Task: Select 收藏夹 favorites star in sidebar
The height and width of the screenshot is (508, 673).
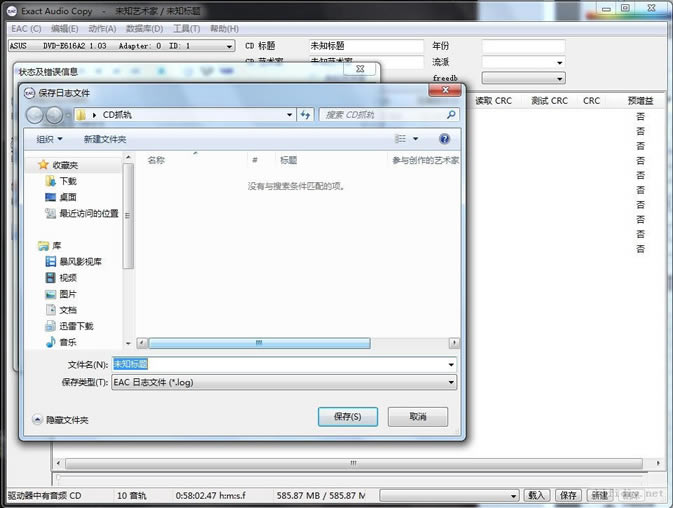Action: click(43, 165)
